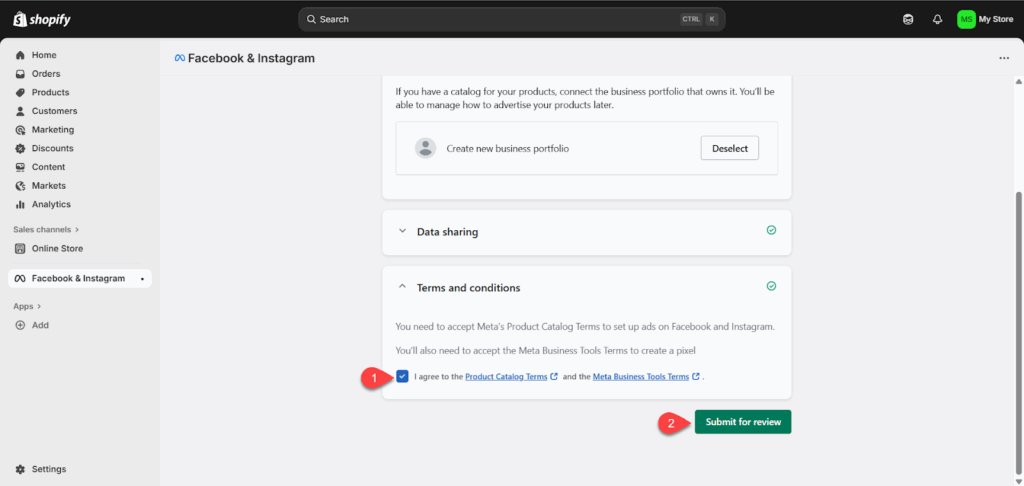
Task: Open the three-dot more options menu
Action: (1004, 58)
